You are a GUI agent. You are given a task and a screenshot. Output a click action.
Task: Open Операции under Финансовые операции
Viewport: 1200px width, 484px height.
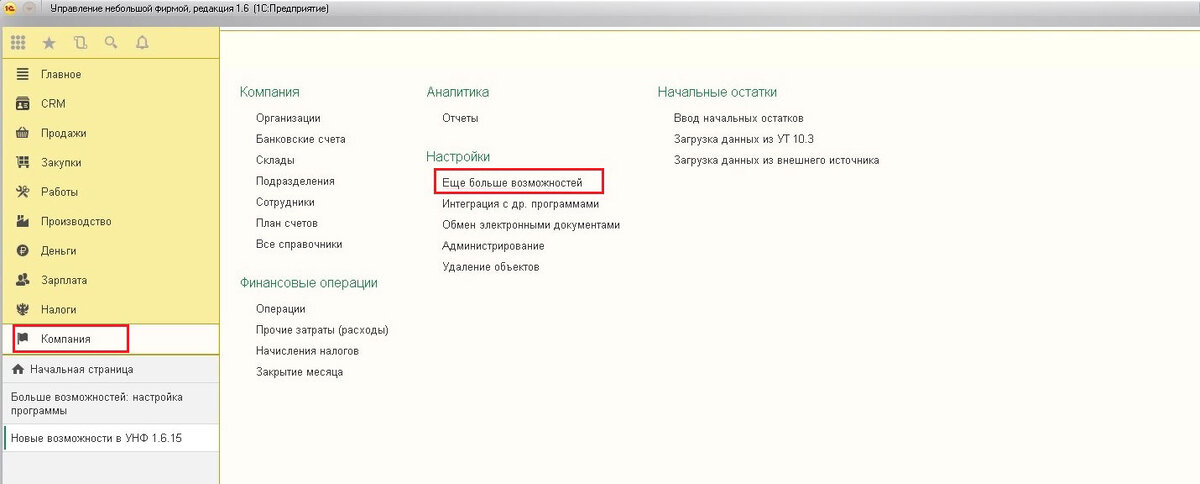point(281,309)
